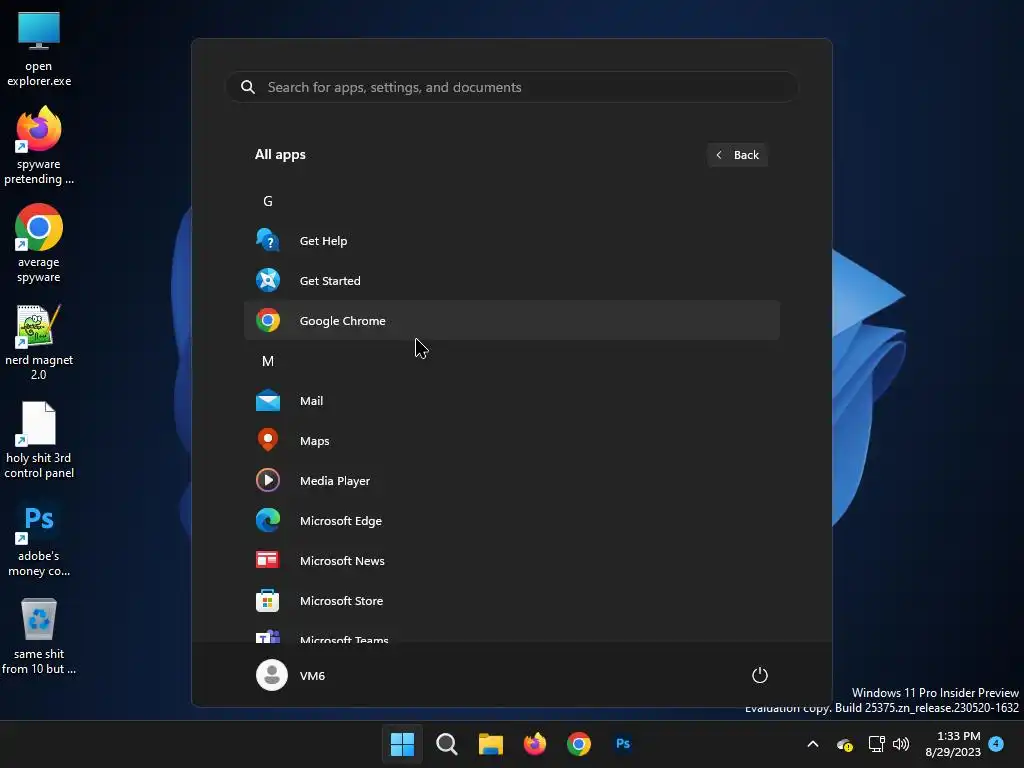
Task: Click the power button icon
Action: tap(760, 675)
